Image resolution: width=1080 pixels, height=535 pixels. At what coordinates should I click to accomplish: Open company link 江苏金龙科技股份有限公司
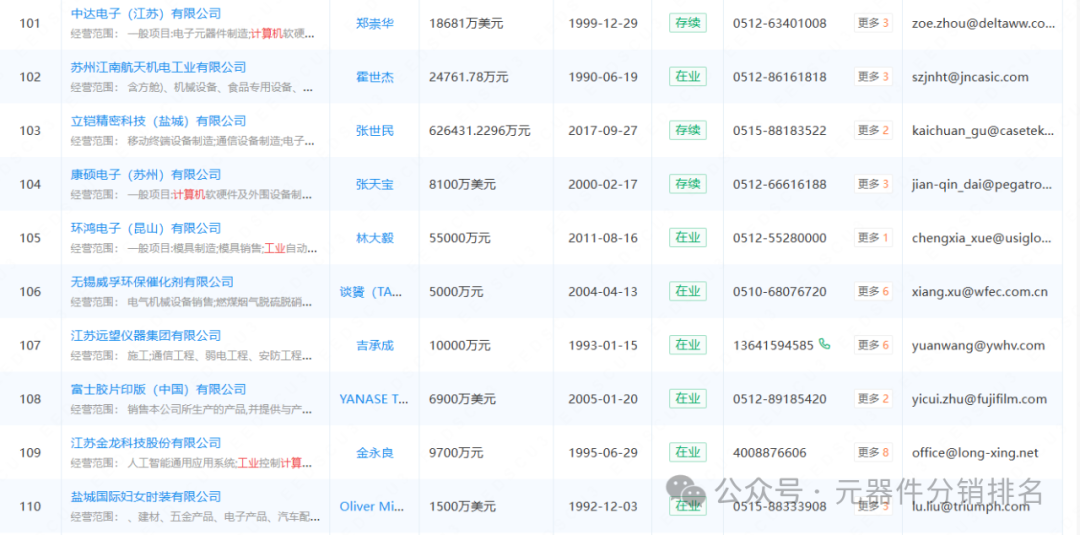[x=146, y=443]
